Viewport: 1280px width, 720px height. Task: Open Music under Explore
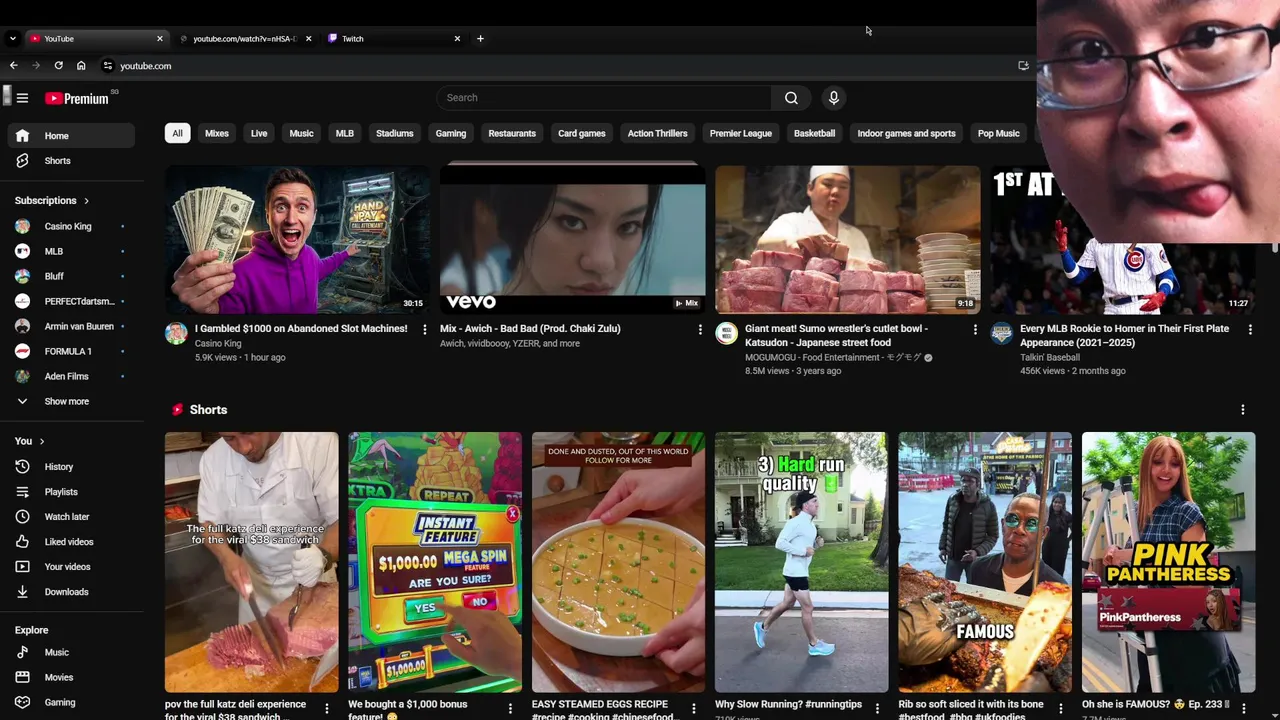point(69,652)
